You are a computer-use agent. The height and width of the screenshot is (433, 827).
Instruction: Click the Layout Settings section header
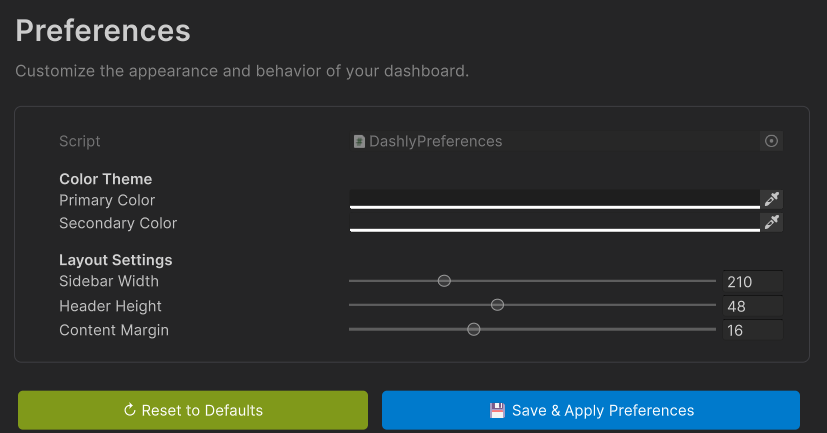[x=115, y=260]
